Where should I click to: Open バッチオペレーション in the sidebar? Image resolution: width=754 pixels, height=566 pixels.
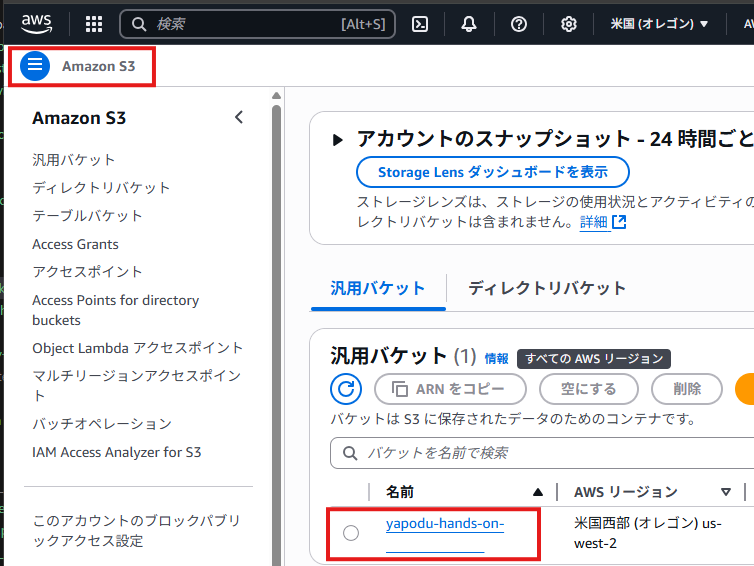102,424
